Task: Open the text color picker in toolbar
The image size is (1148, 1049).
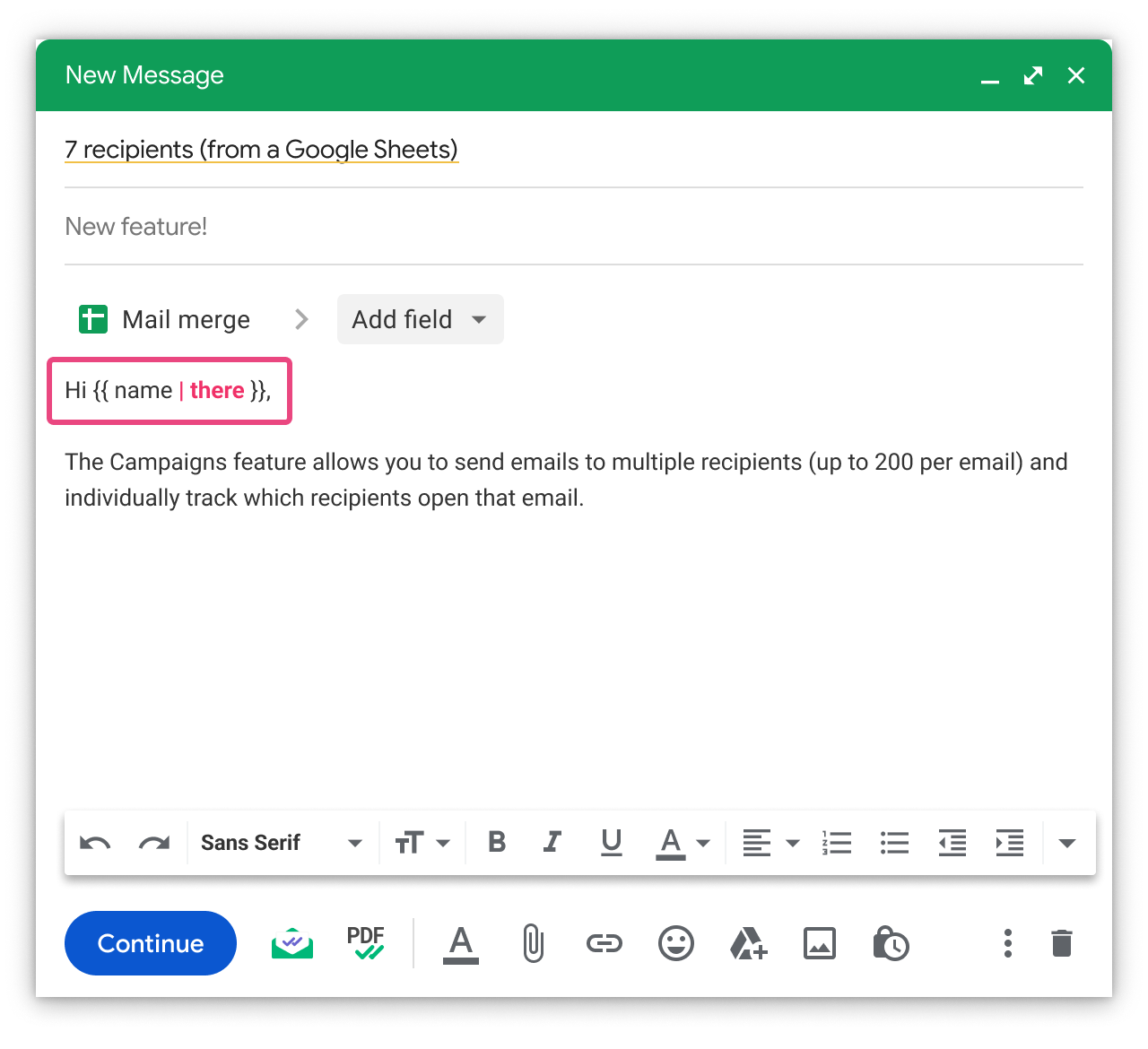Action: click(683, 843)
